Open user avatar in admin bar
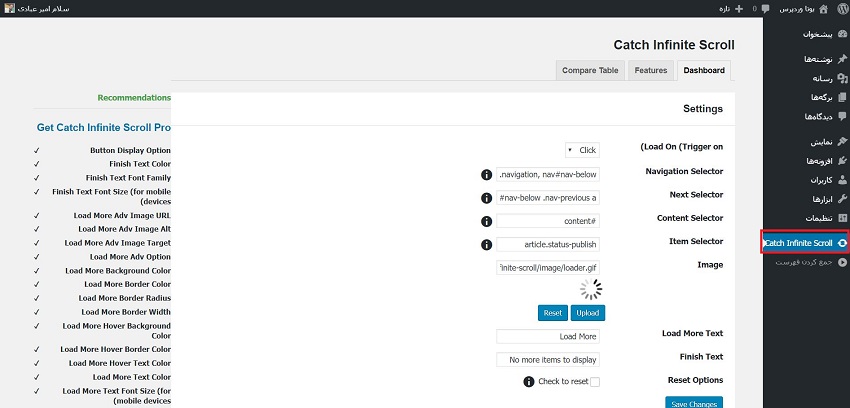 point(9,9)
